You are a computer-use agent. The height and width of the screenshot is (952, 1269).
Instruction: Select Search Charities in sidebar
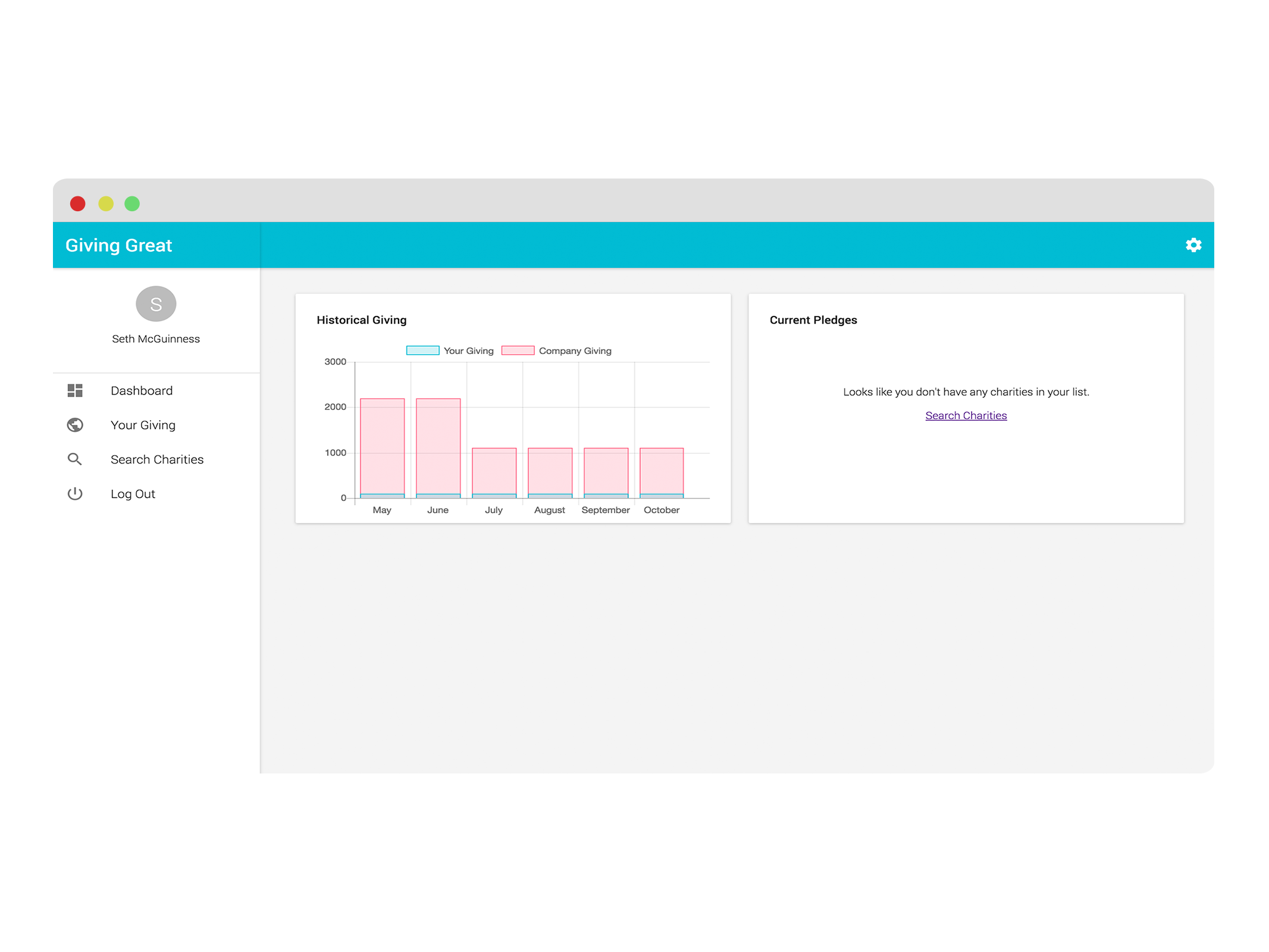click(157, 459)
